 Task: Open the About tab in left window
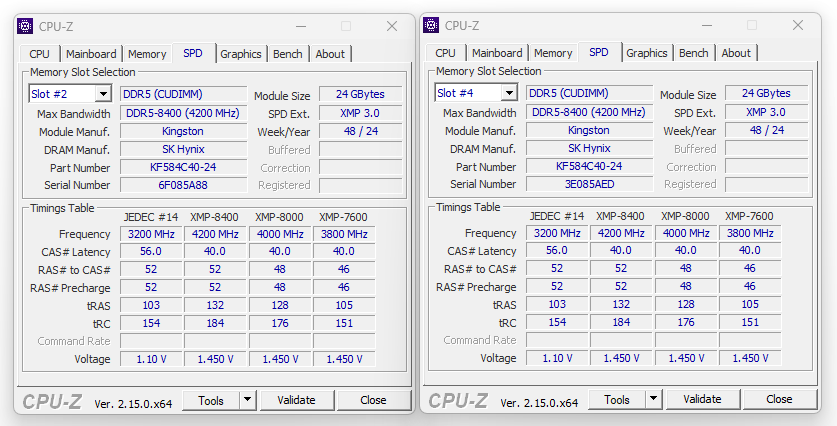330,54
